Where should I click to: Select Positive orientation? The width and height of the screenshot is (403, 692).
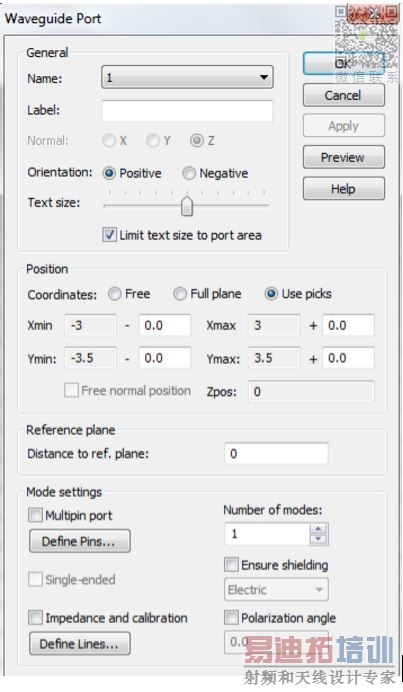point(109,173)
